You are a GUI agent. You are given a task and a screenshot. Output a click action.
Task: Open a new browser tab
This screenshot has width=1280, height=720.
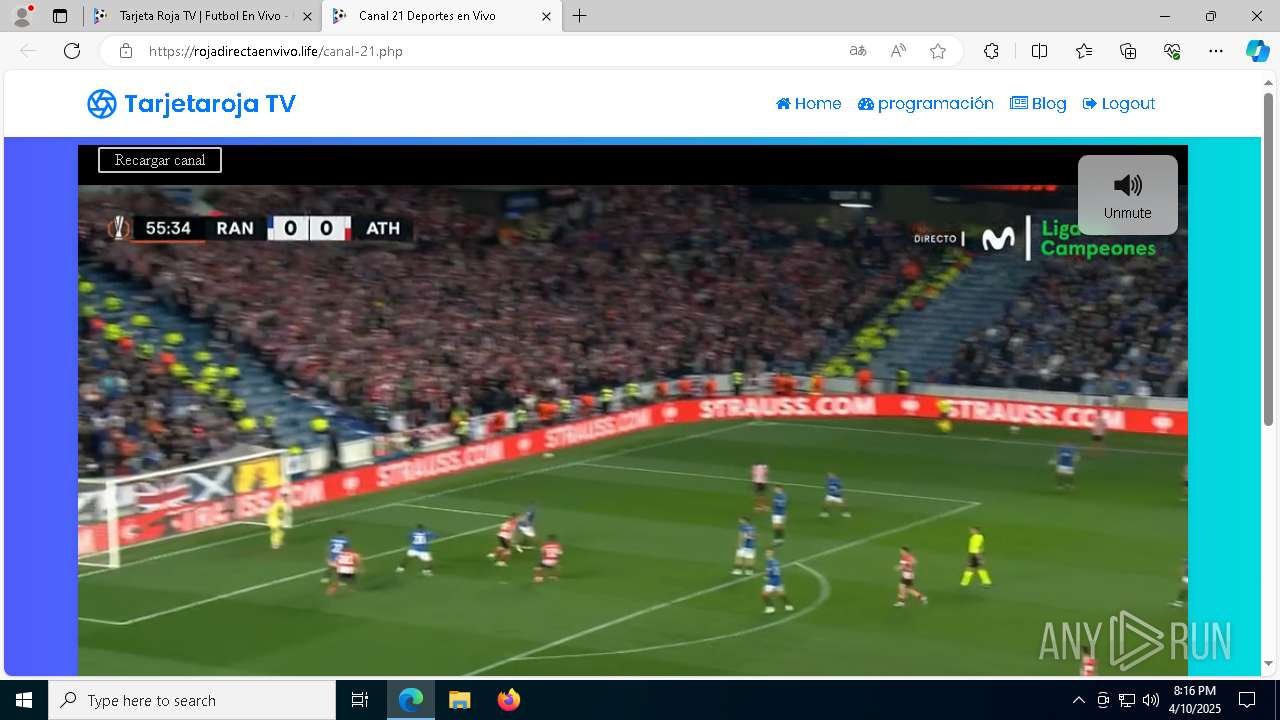coord(580,16)
